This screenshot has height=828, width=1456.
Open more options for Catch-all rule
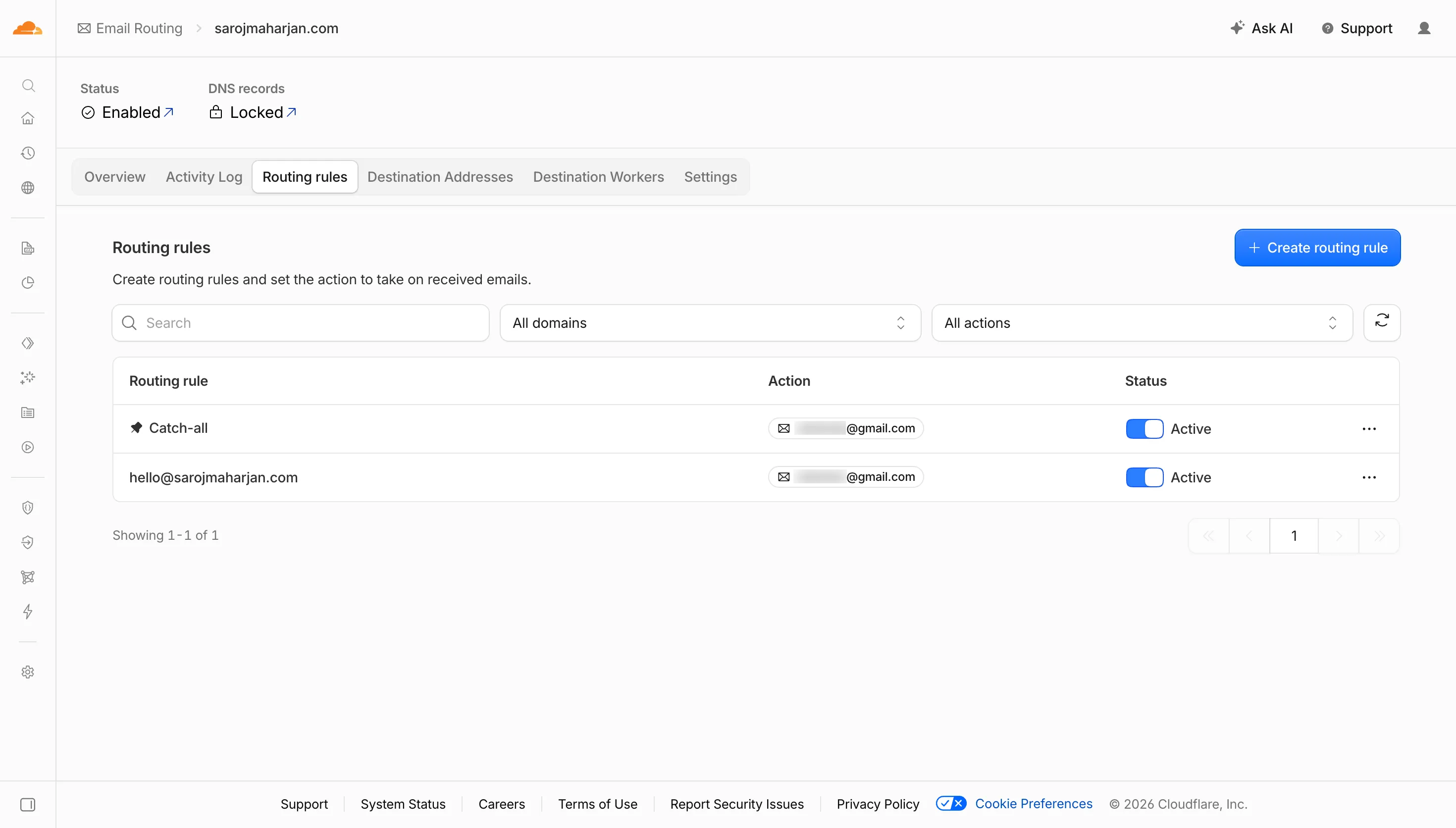click(x=1369, y=429)
